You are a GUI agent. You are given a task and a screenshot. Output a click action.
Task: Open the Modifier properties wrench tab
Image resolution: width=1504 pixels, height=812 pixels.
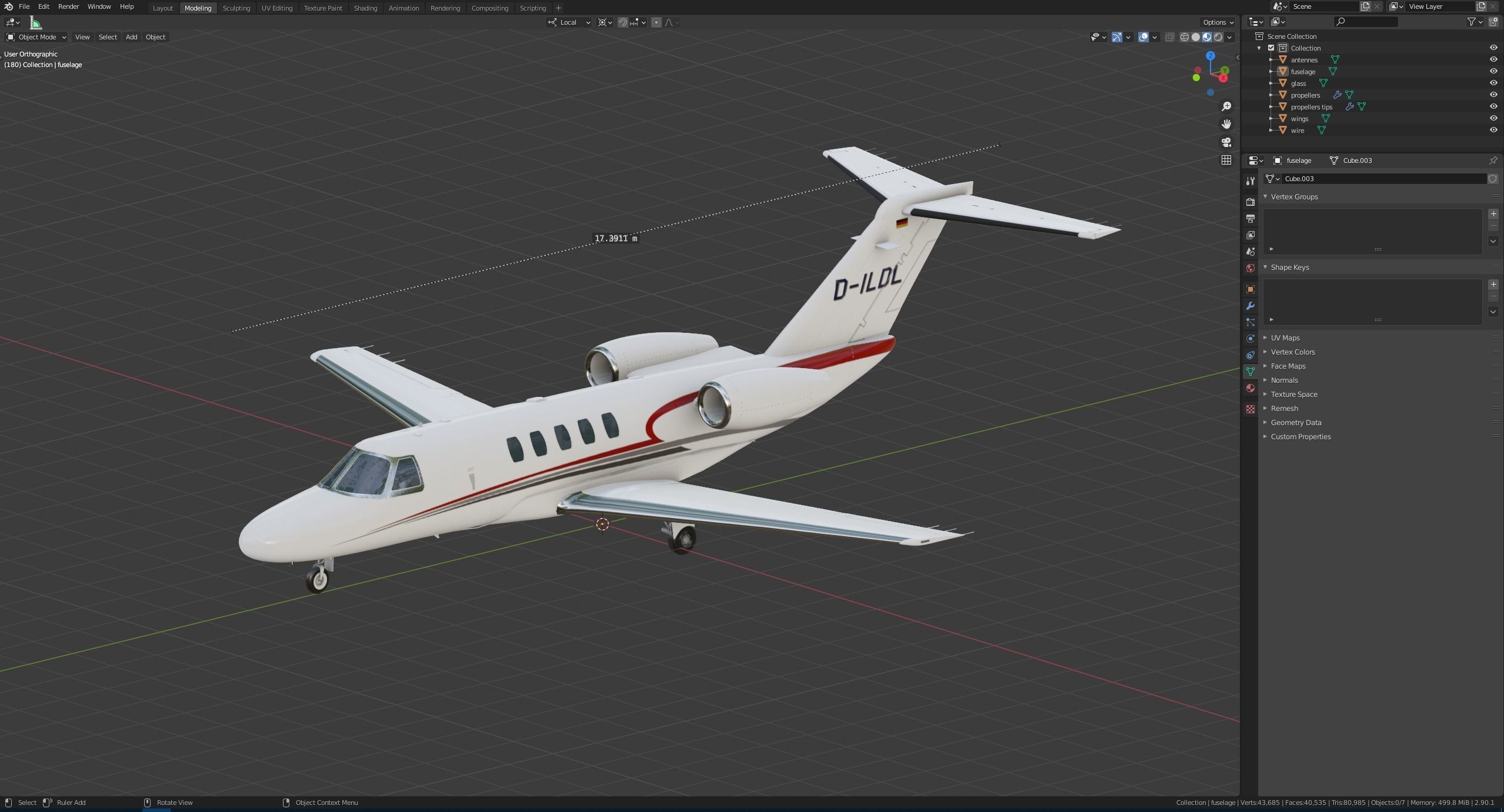click(1250, 306)
